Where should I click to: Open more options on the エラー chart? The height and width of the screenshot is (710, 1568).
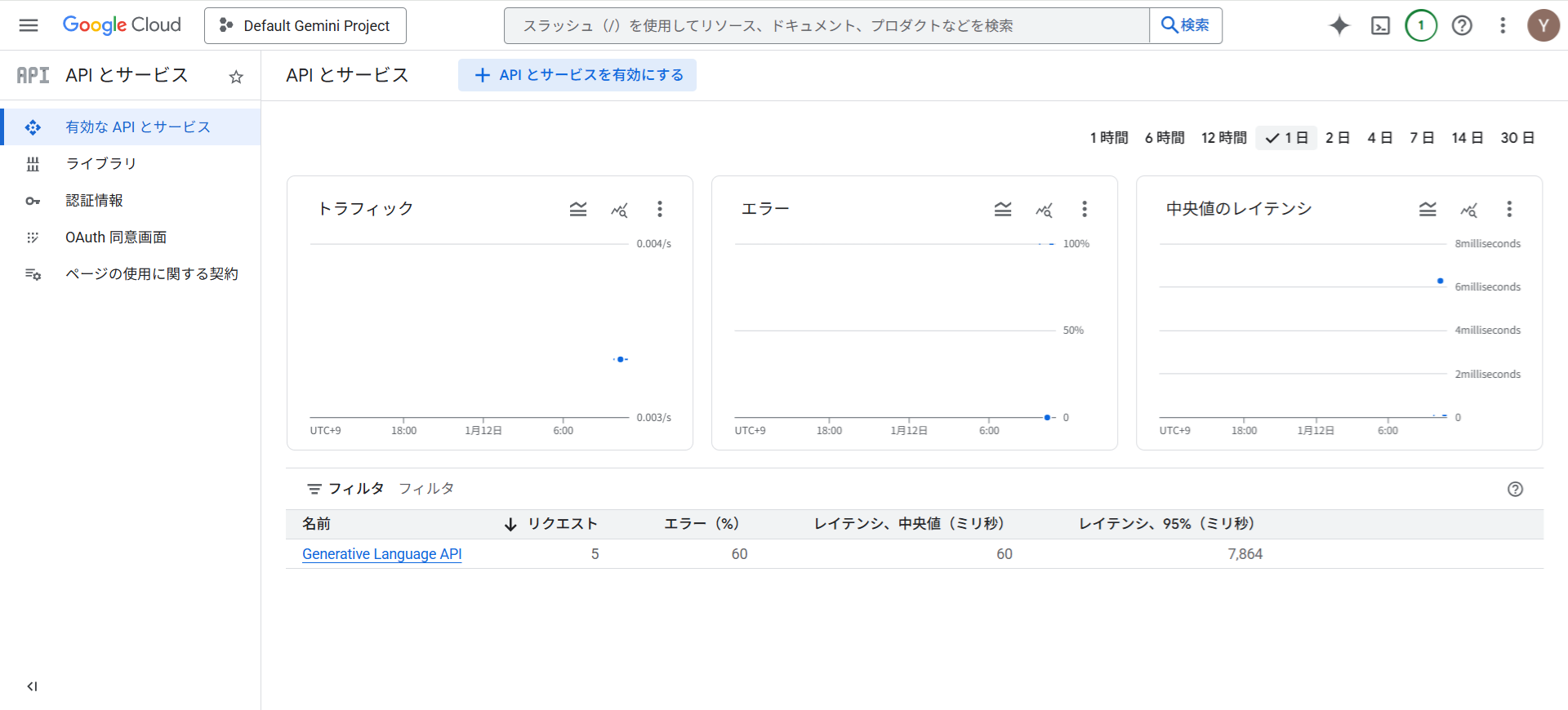[x=1085, y=210]
